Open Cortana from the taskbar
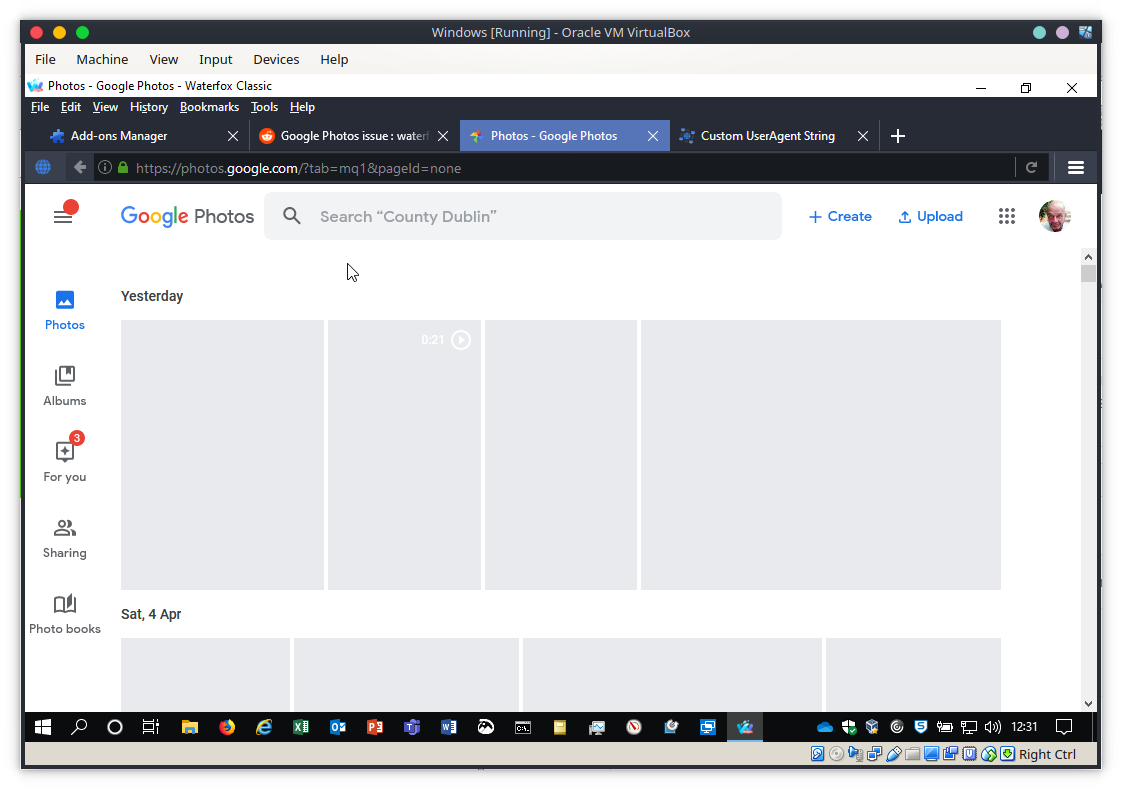1122x790 pixels. [114, 727]
